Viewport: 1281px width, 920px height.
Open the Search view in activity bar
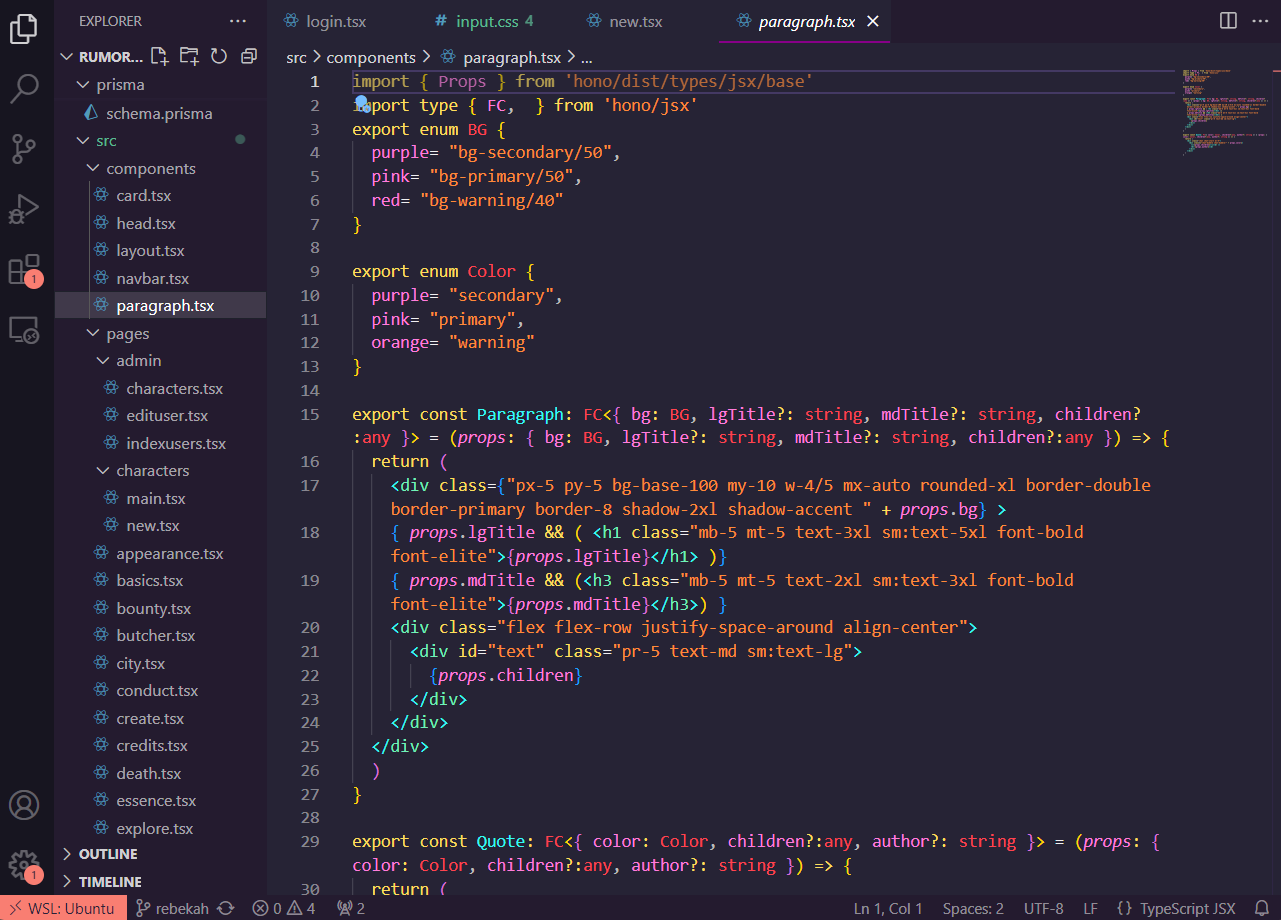tap(24, 89)
